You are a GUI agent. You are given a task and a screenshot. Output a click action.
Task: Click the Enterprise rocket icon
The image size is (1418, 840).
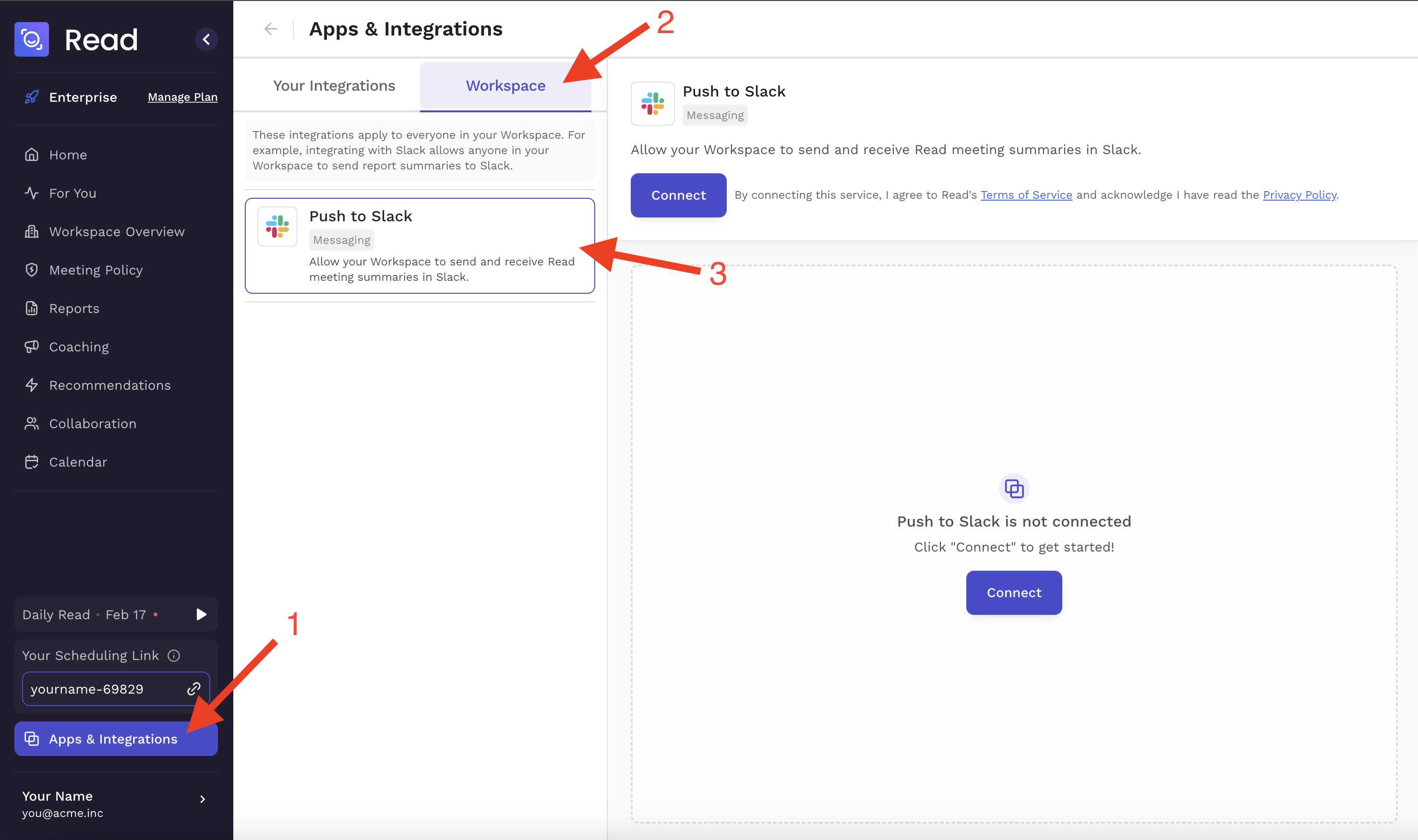coord(32,97)
